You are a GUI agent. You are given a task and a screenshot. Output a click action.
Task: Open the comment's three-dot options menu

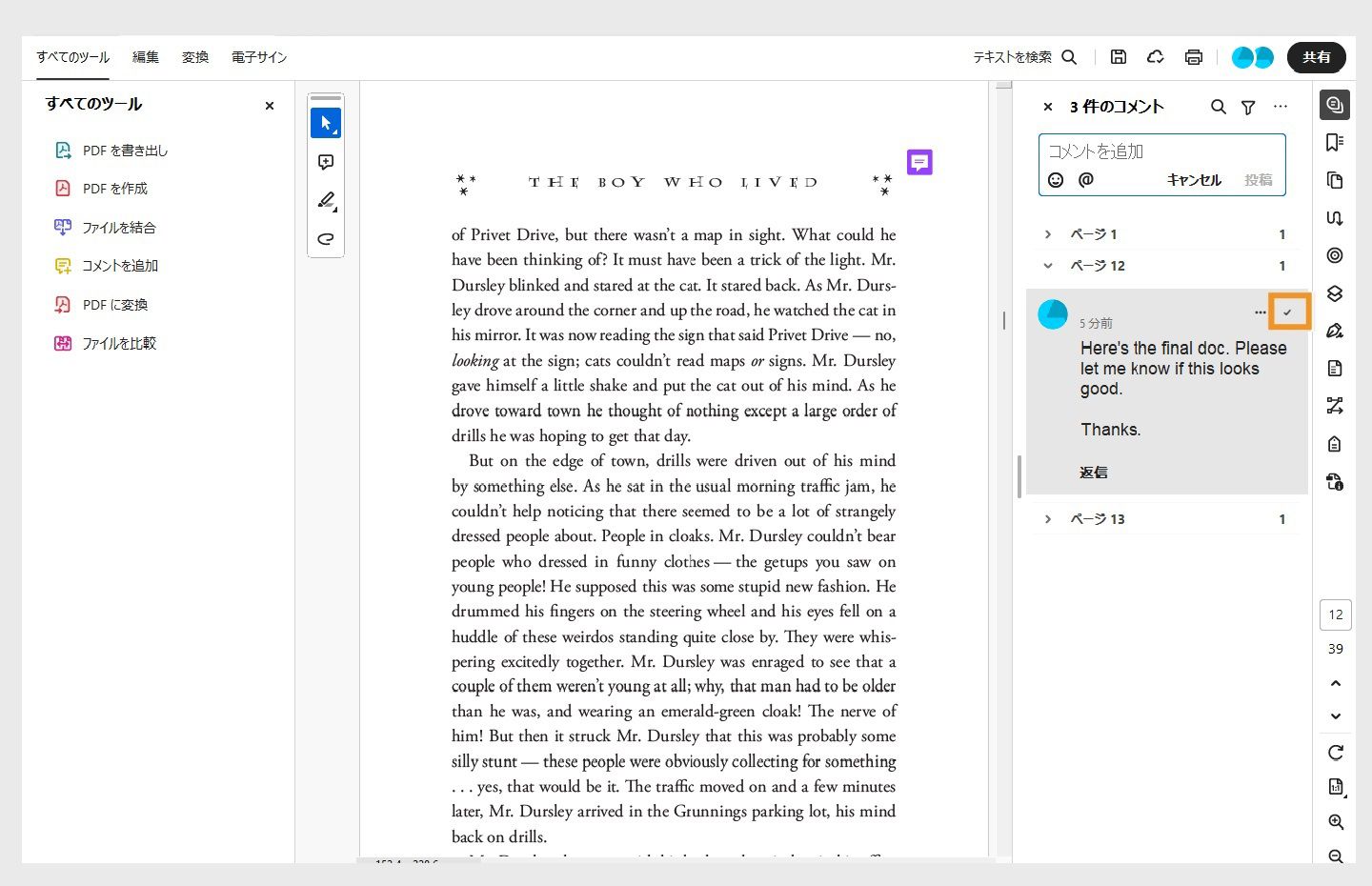pos(1261,312)
